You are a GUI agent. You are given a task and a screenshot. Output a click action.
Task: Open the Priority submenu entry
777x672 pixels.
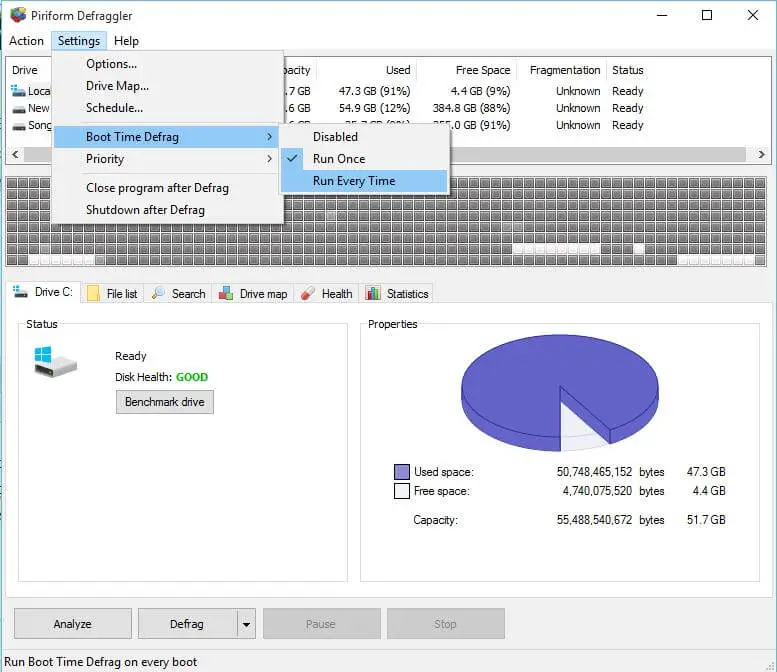166,159
